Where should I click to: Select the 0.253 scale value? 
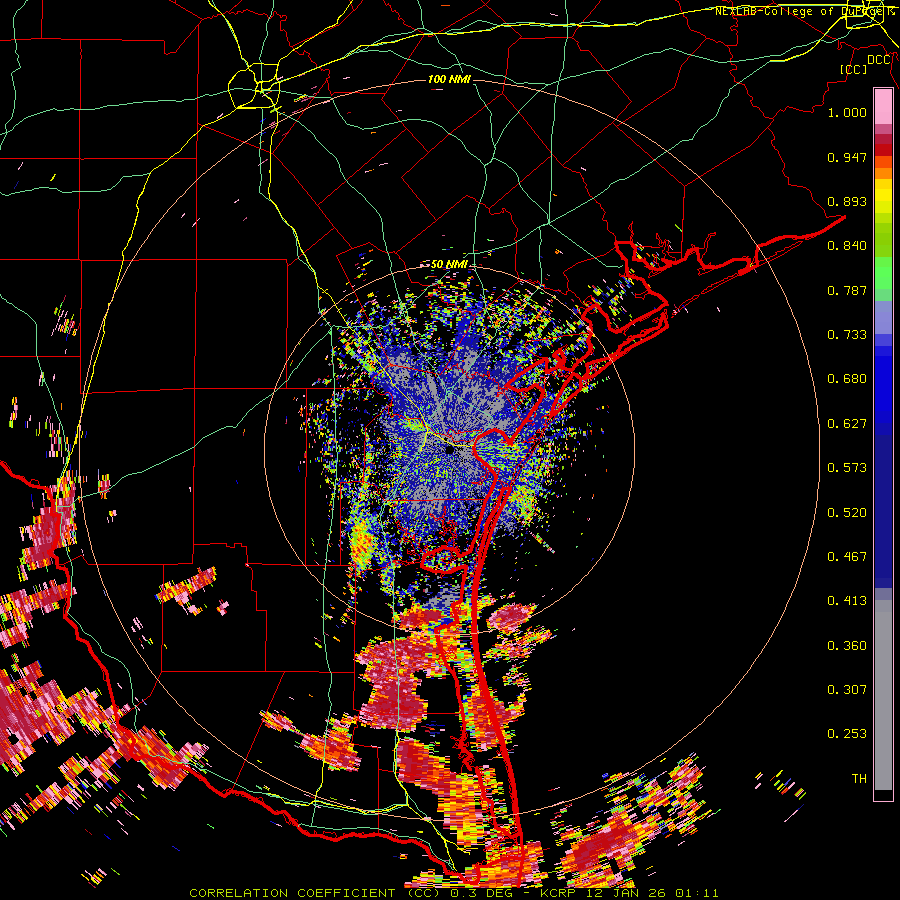point(847,734)
